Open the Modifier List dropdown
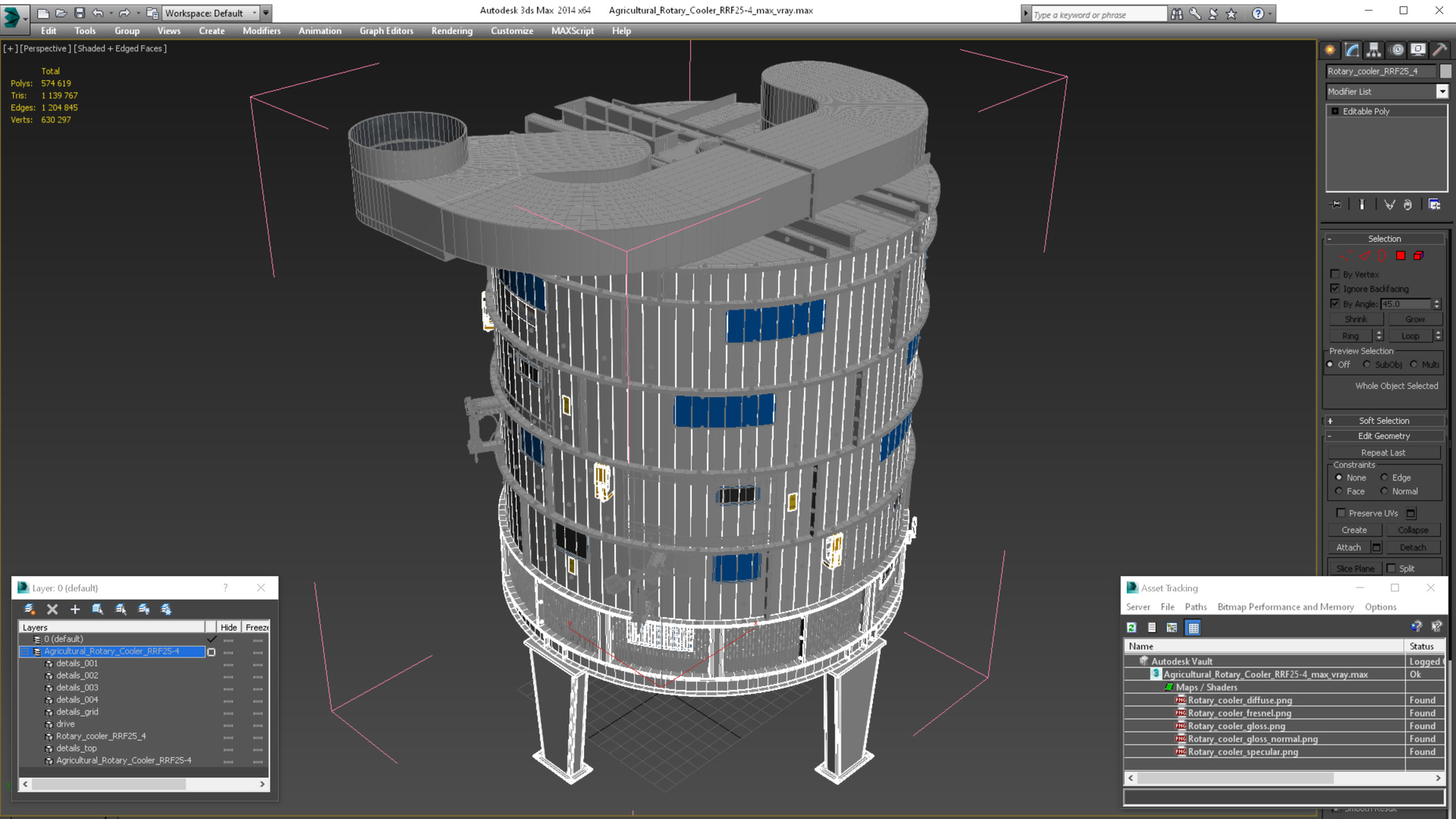Screen dimensions: 1456x819 [x=1442, y=92]
